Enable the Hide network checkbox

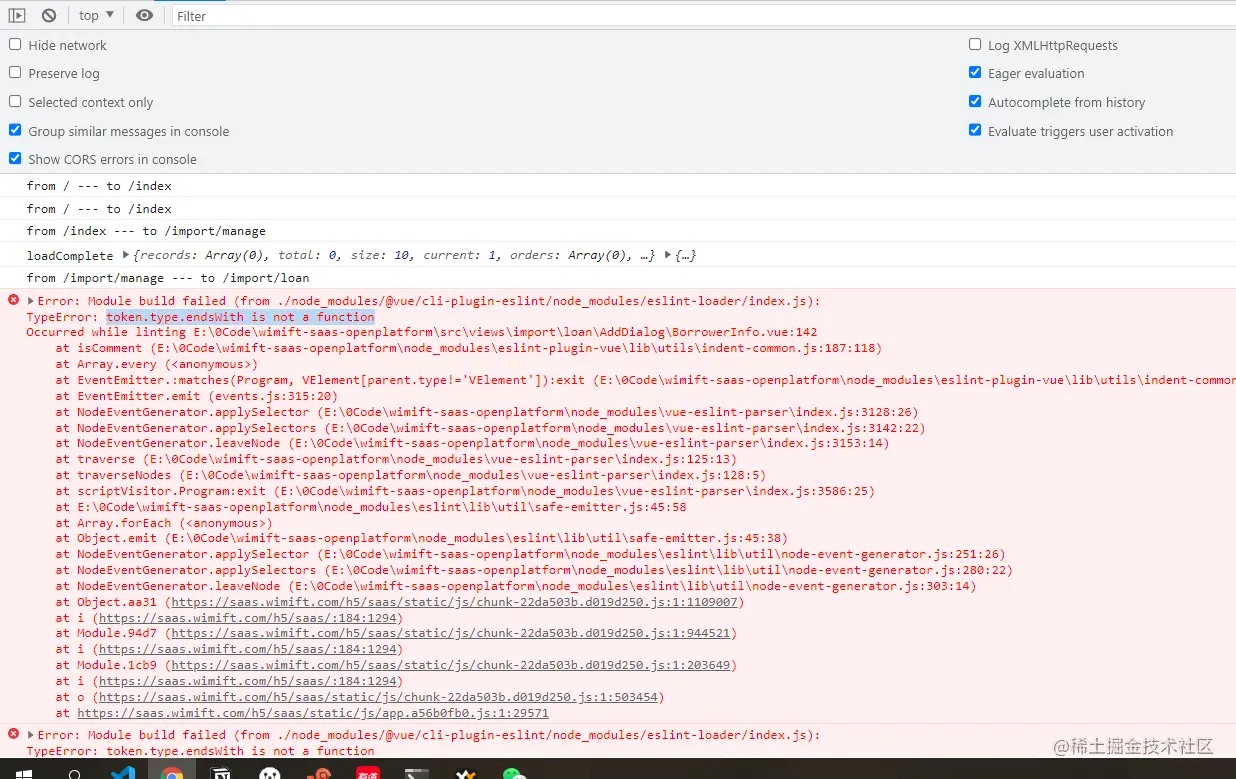(15, 45)
